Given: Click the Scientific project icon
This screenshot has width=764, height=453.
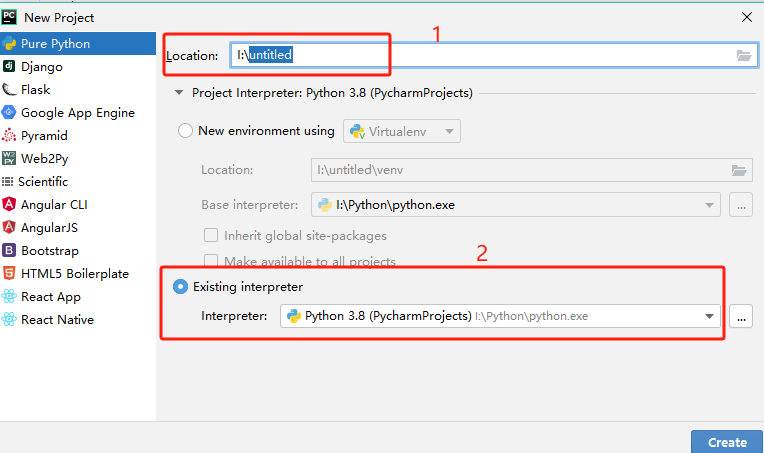Looking at the screenshot, I should point(7,182).
